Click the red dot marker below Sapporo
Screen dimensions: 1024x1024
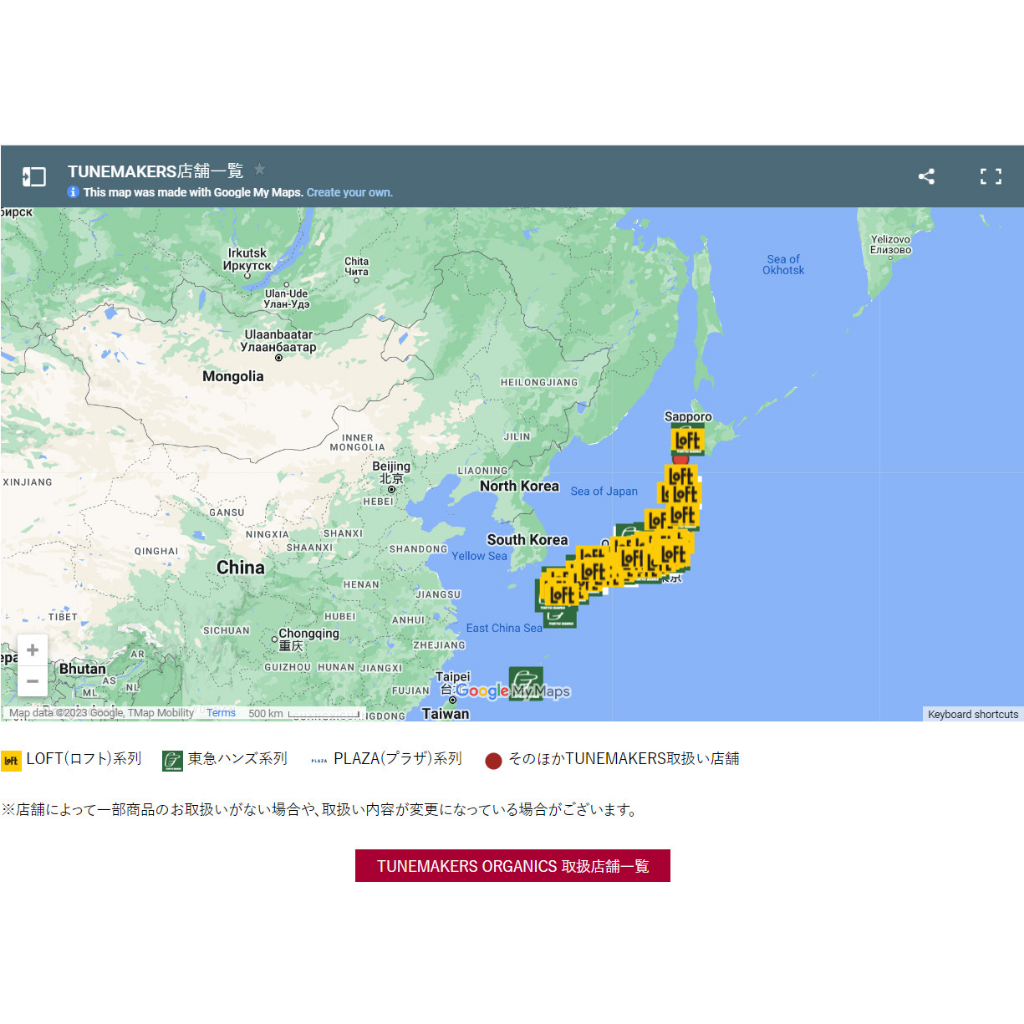(681, 459)
